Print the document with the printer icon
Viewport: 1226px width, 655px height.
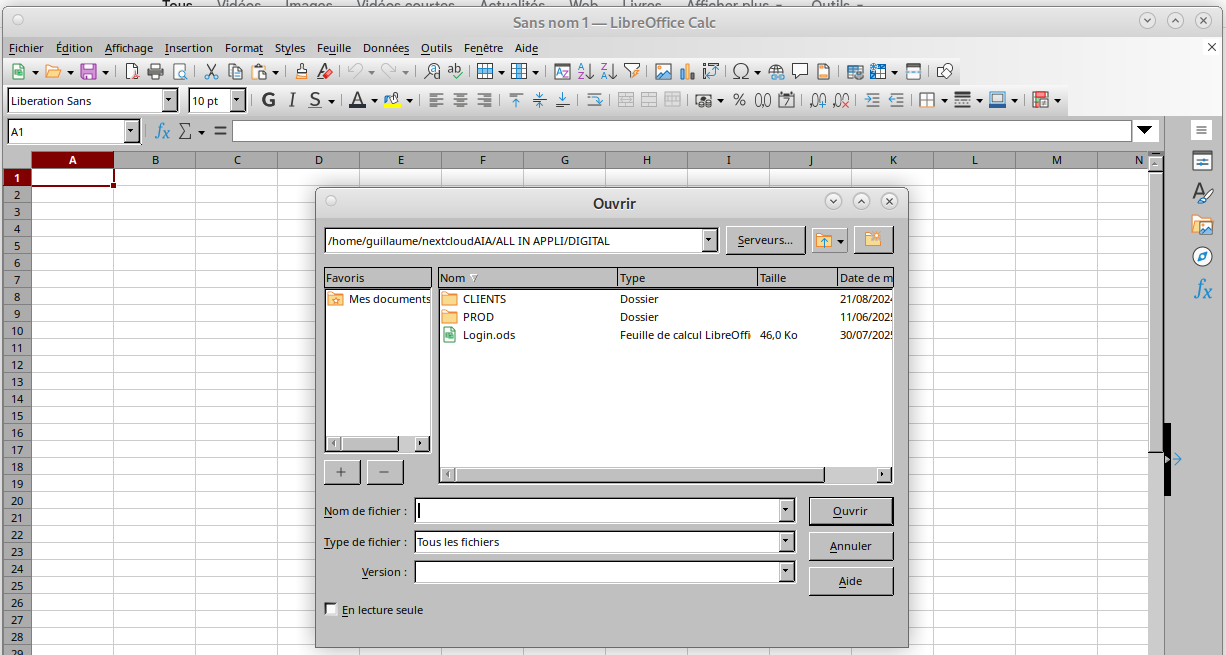point(155,72)
